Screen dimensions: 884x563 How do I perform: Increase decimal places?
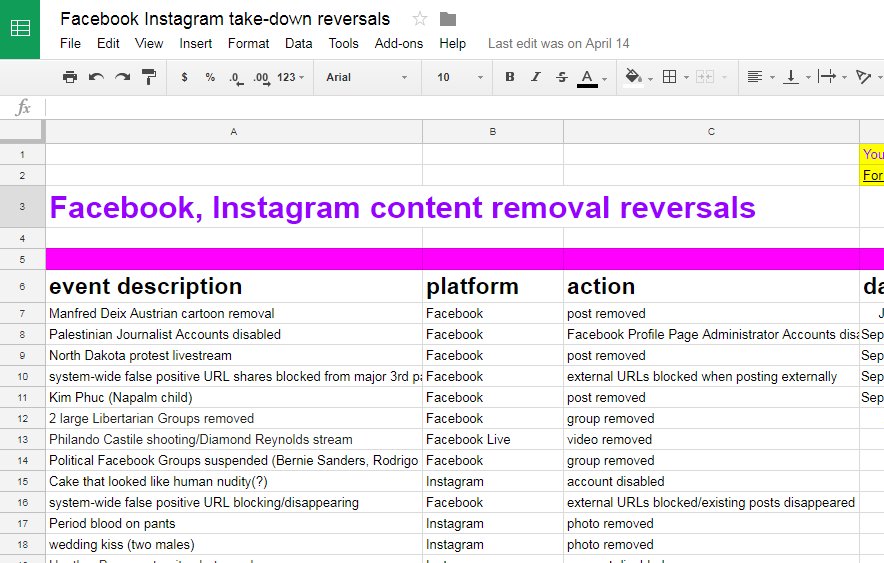[261, 78]
